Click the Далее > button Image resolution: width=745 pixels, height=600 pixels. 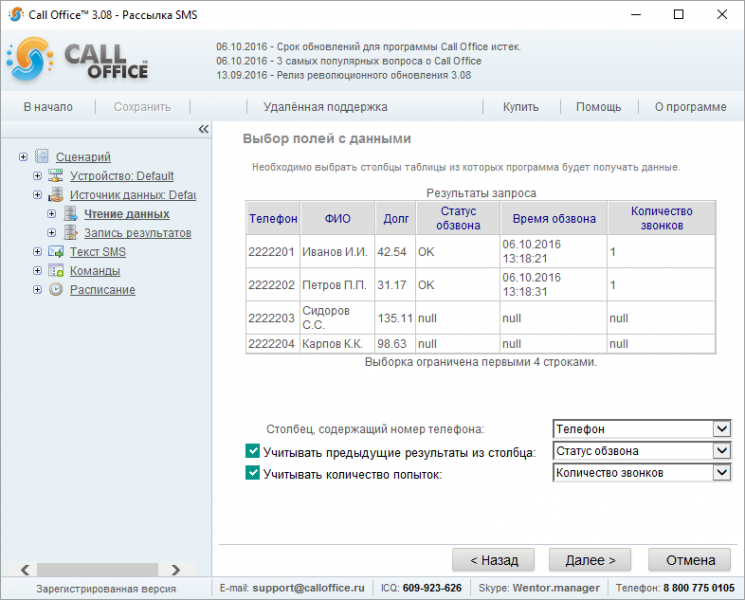(x=590, y=560)
